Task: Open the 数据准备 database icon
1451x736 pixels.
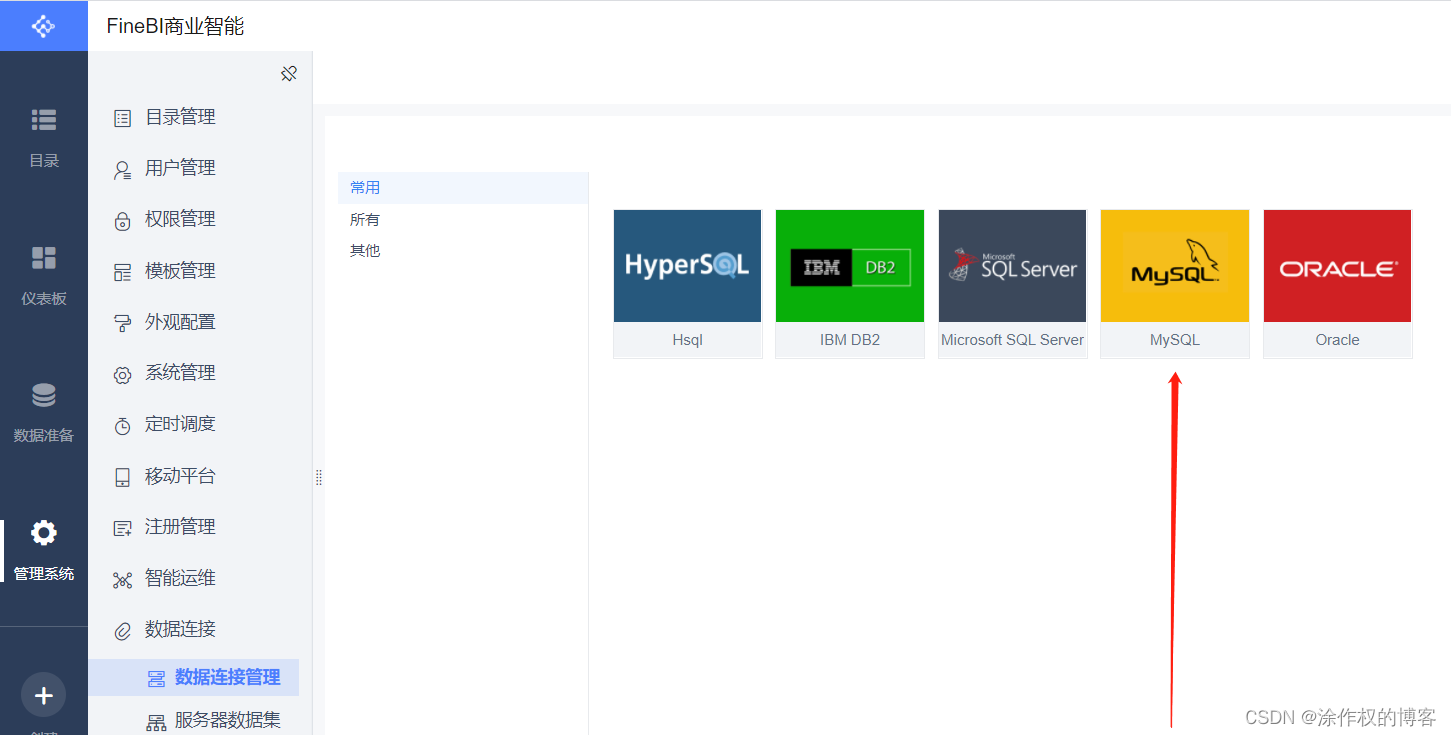Action: 44,395
